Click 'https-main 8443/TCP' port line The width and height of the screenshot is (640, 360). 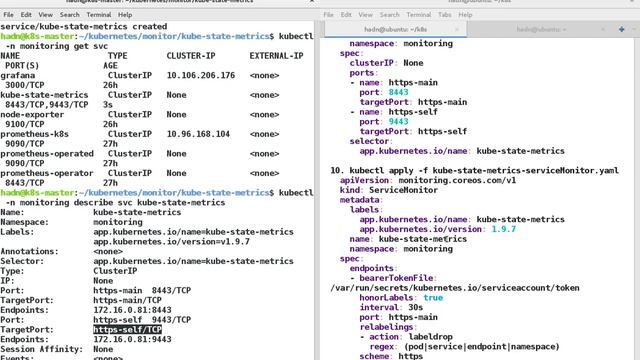(x=142, y=291)
